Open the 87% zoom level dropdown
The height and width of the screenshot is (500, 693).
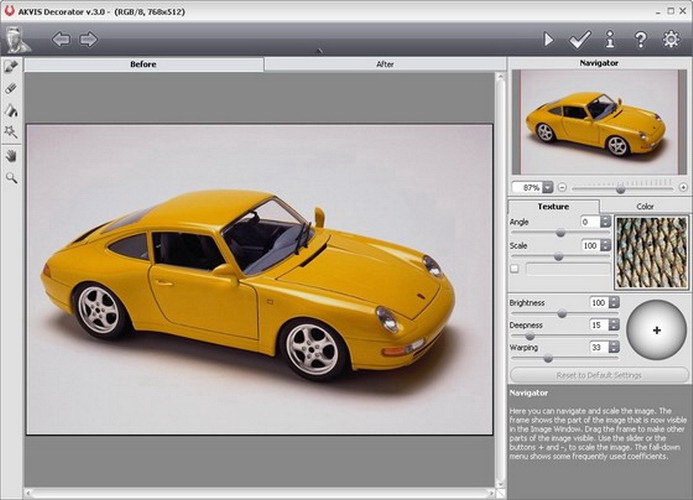tap(548, 187)
